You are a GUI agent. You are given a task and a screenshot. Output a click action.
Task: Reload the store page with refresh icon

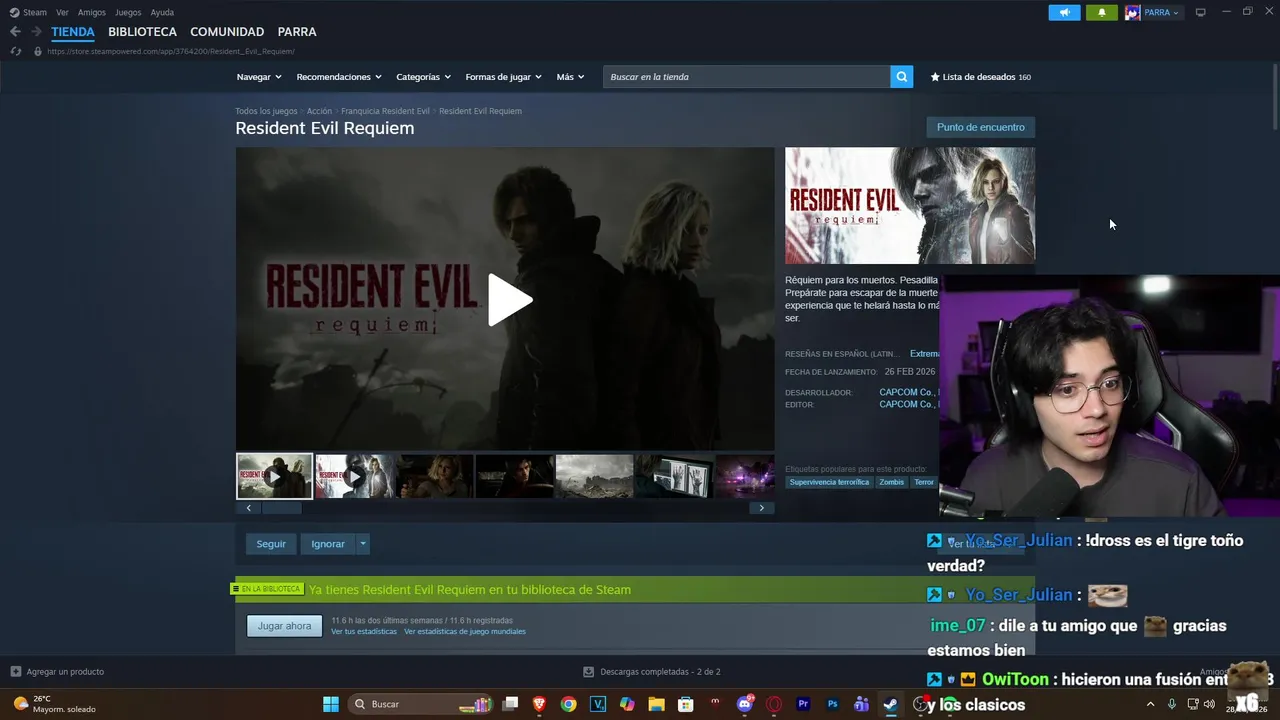pos(15,51)
